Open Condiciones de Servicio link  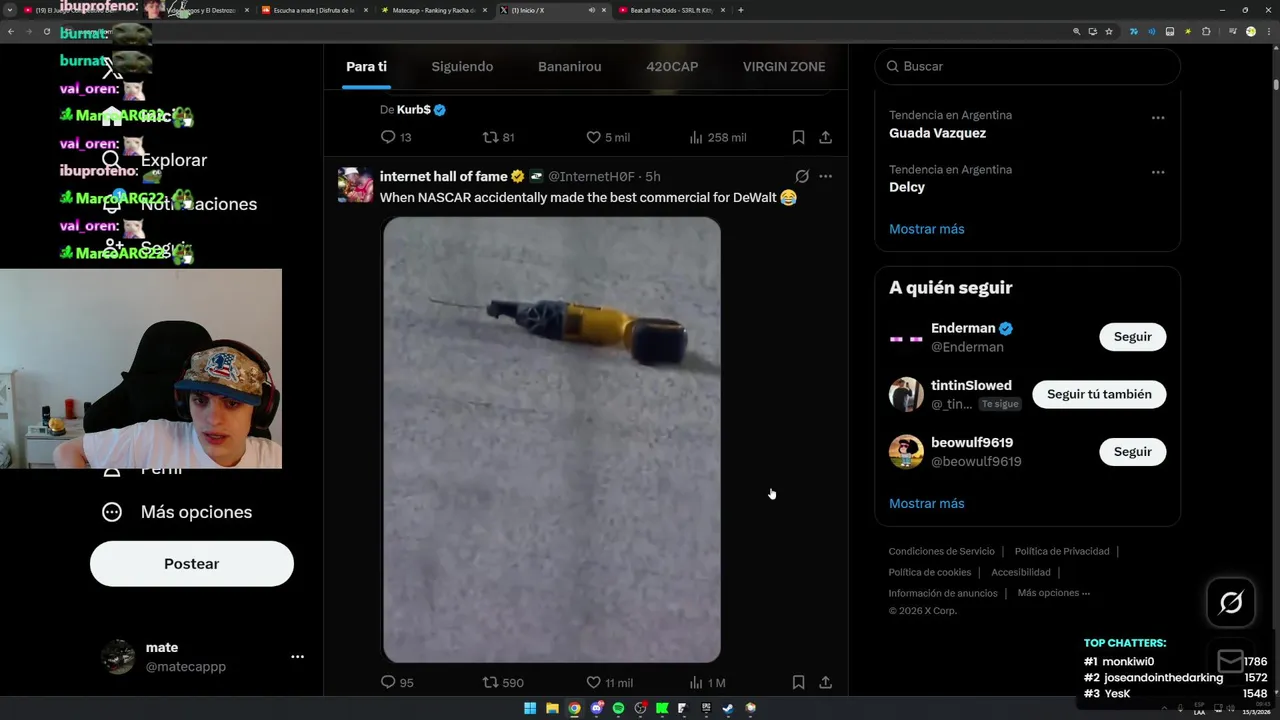942,551
